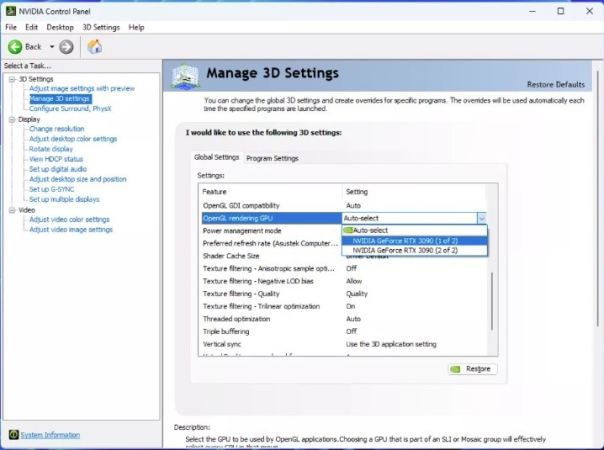Click the Feature column header
The height and width of the screenshot is (450, 604).
pyautogui.click(x=271, y=192)
